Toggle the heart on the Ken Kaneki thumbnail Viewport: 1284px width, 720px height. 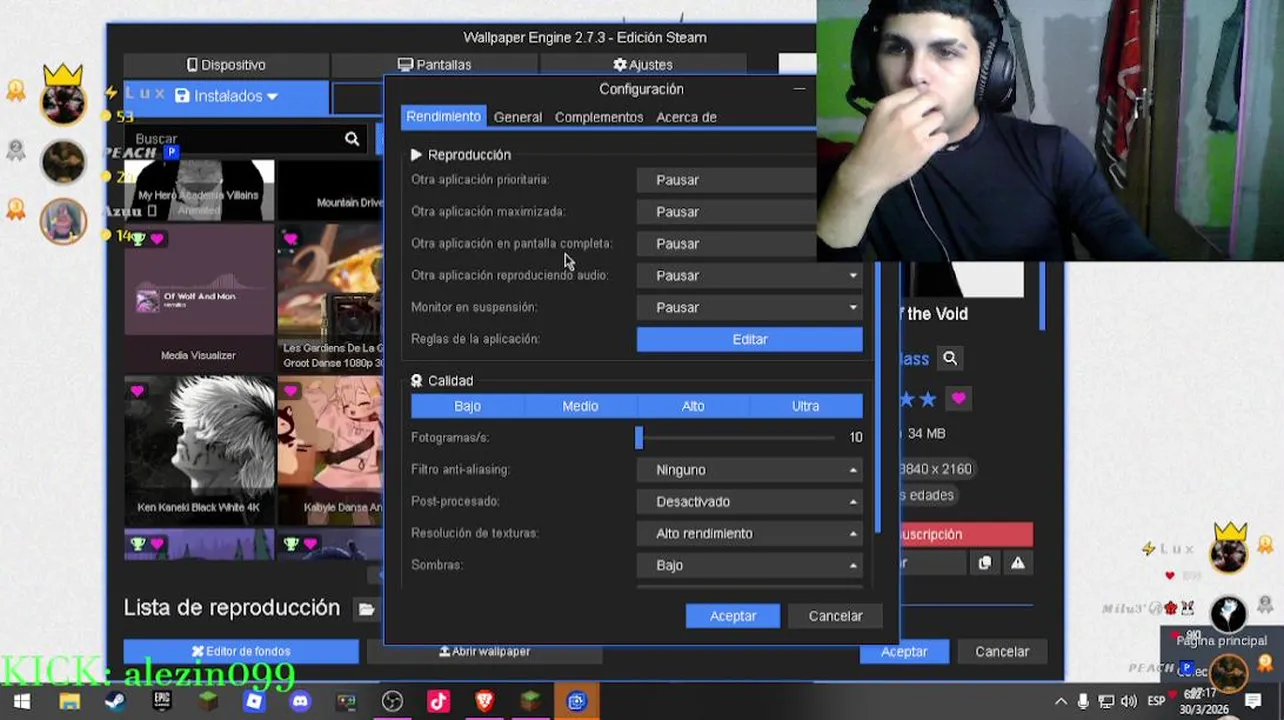click(x=137, y=391)
